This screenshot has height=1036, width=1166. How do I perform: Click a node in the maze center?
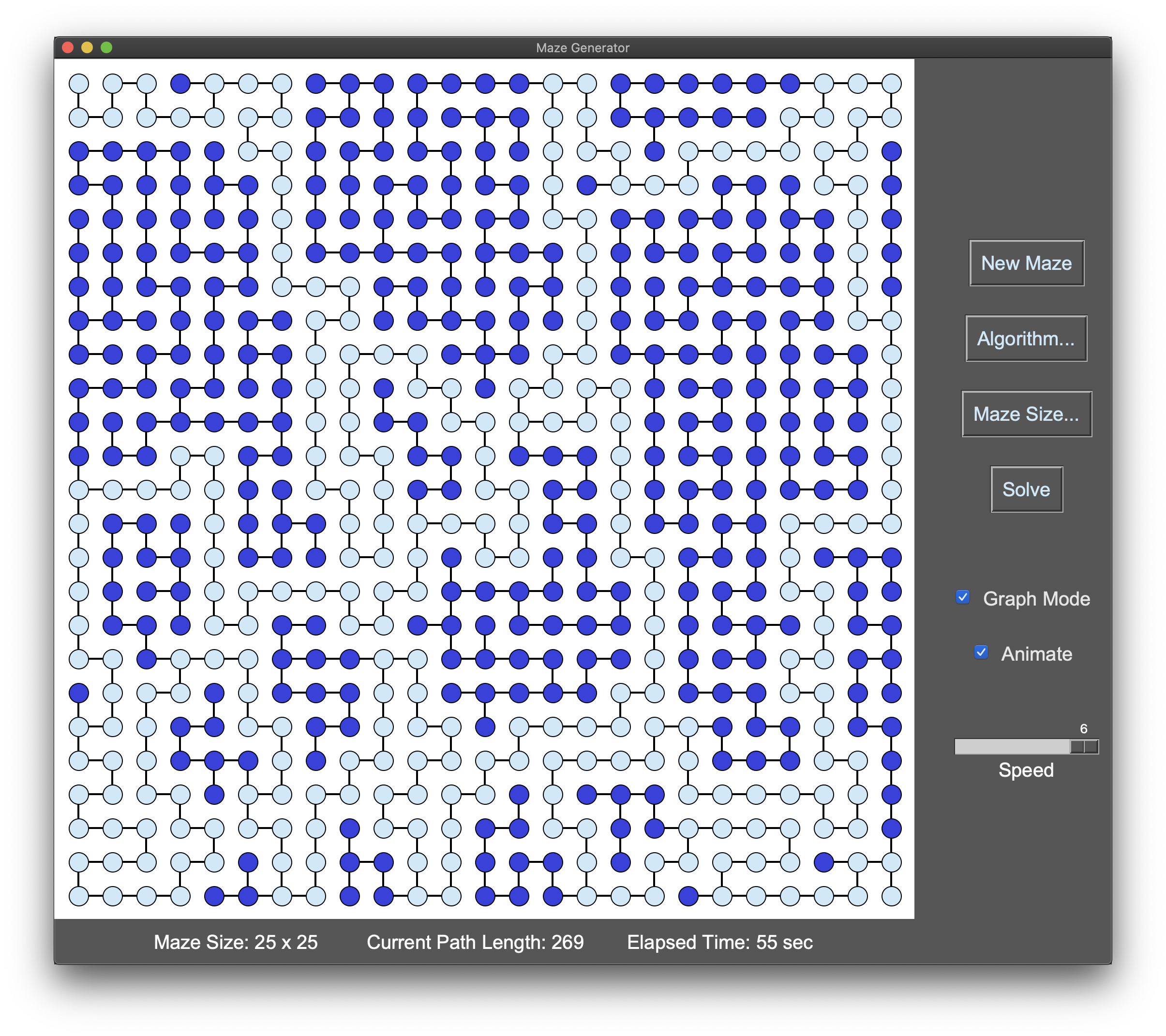484,490
